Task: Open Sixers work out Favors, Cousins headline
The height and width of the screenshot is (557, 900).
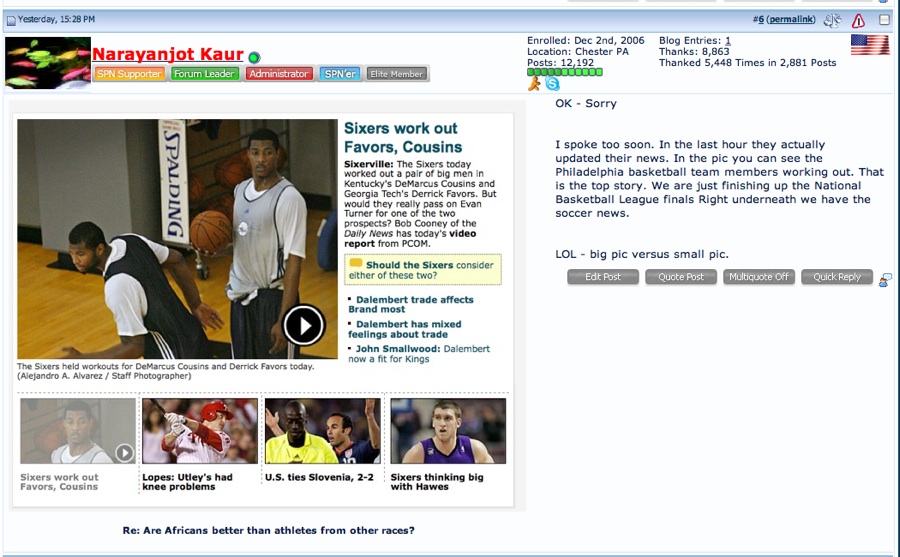Action: click(x=403, y=138)
